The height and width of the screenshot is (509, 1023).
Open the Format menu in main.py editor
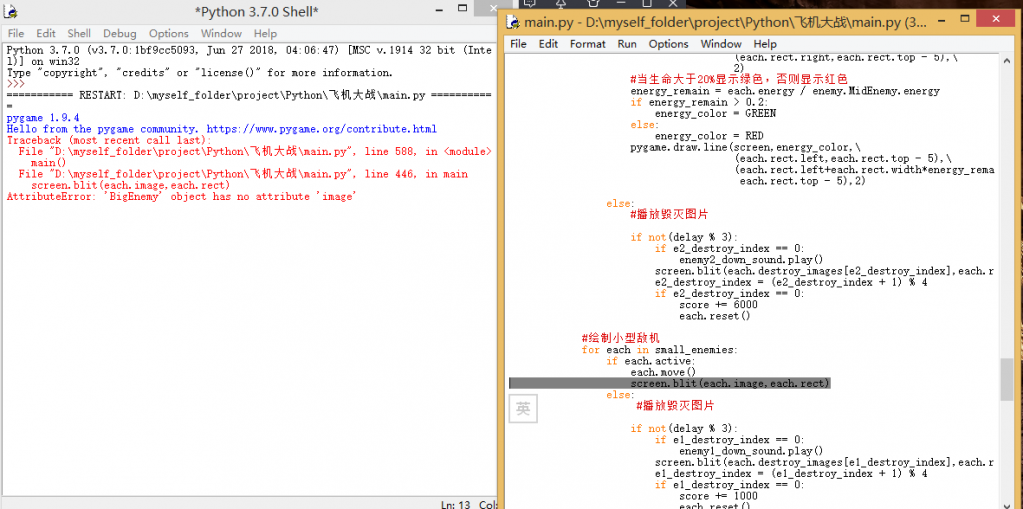click(587, 44)
